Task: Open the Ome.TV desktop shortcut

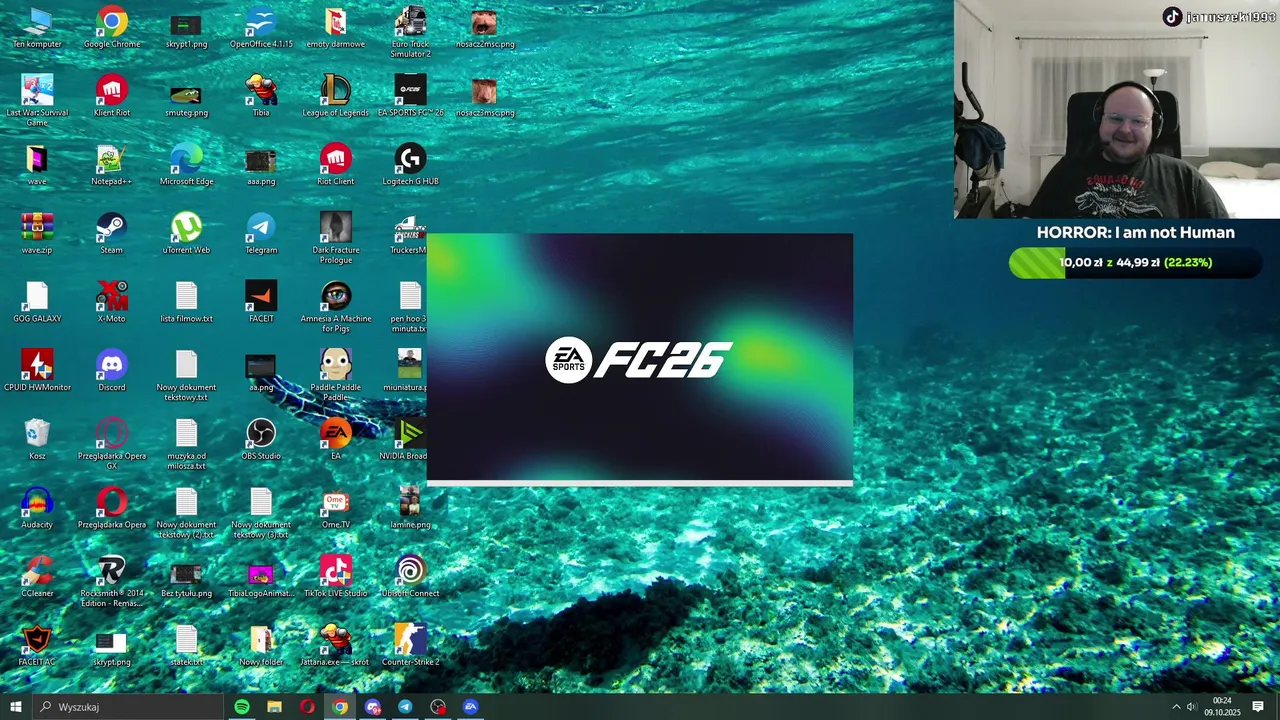Action: click(x=336, y=508)
